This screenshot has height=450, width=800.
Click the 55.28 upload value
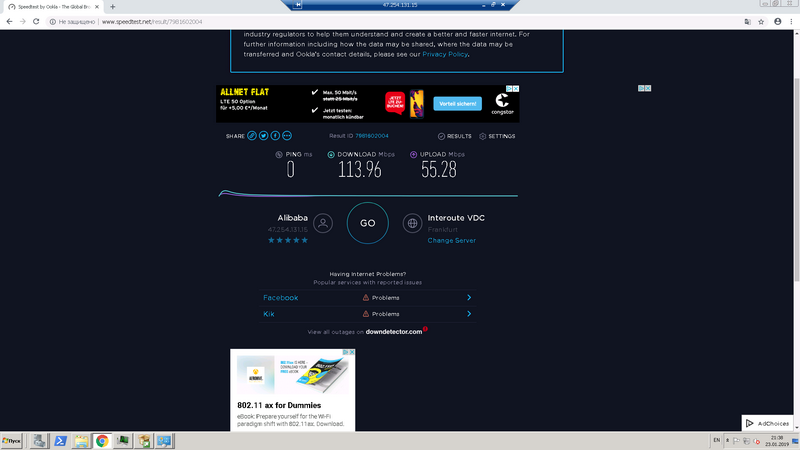(x=439, y=169)
